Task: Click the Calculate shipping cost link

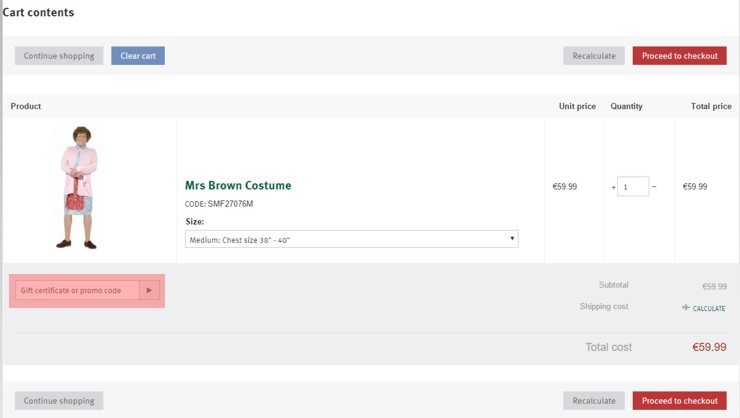Action: coord(709,309)
